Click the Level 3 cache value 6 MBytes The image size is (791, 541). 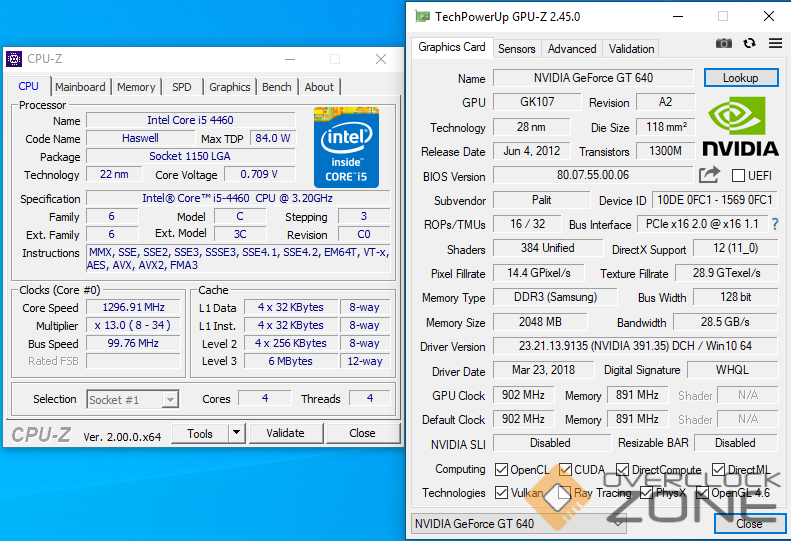tap(291, 361)
